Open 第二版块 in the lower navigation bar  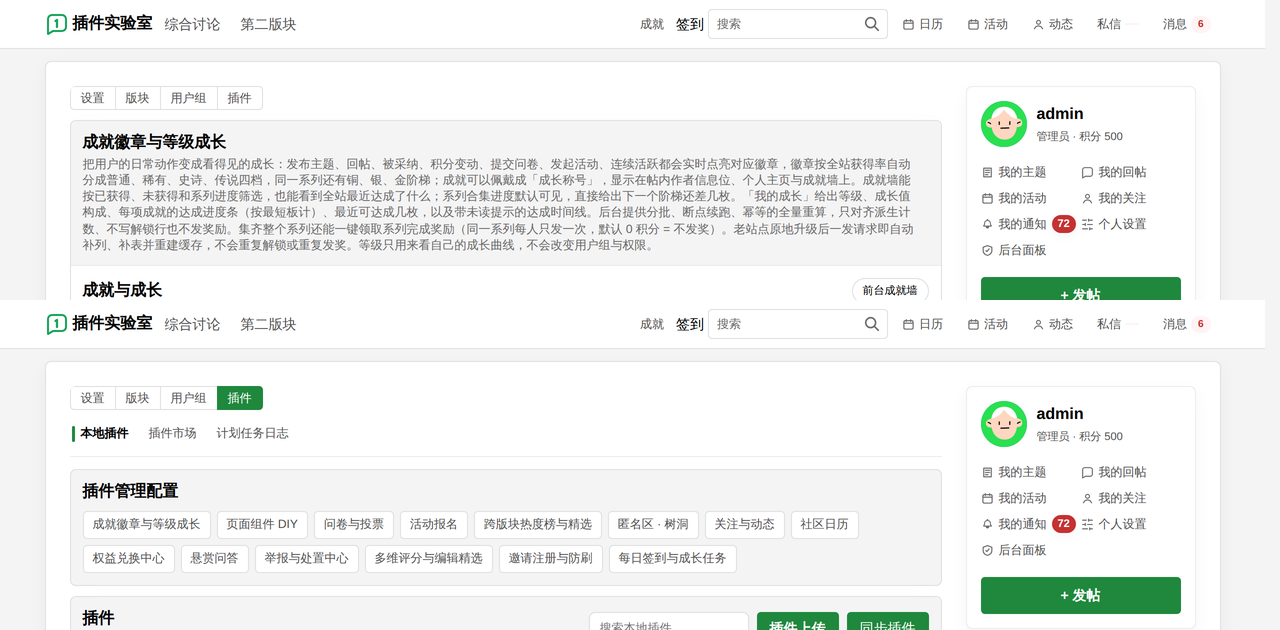tap(268, 324)
